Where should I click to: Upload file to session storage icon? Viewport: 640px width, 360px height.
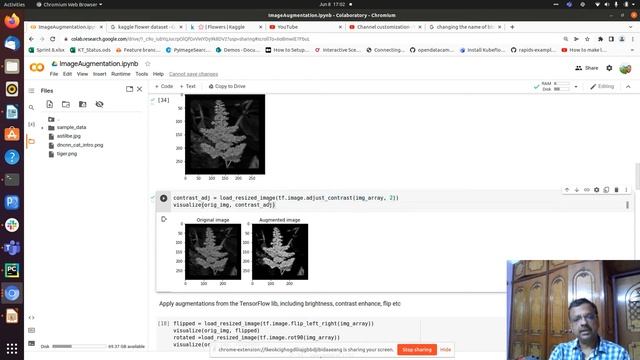(x=49, y=104)
